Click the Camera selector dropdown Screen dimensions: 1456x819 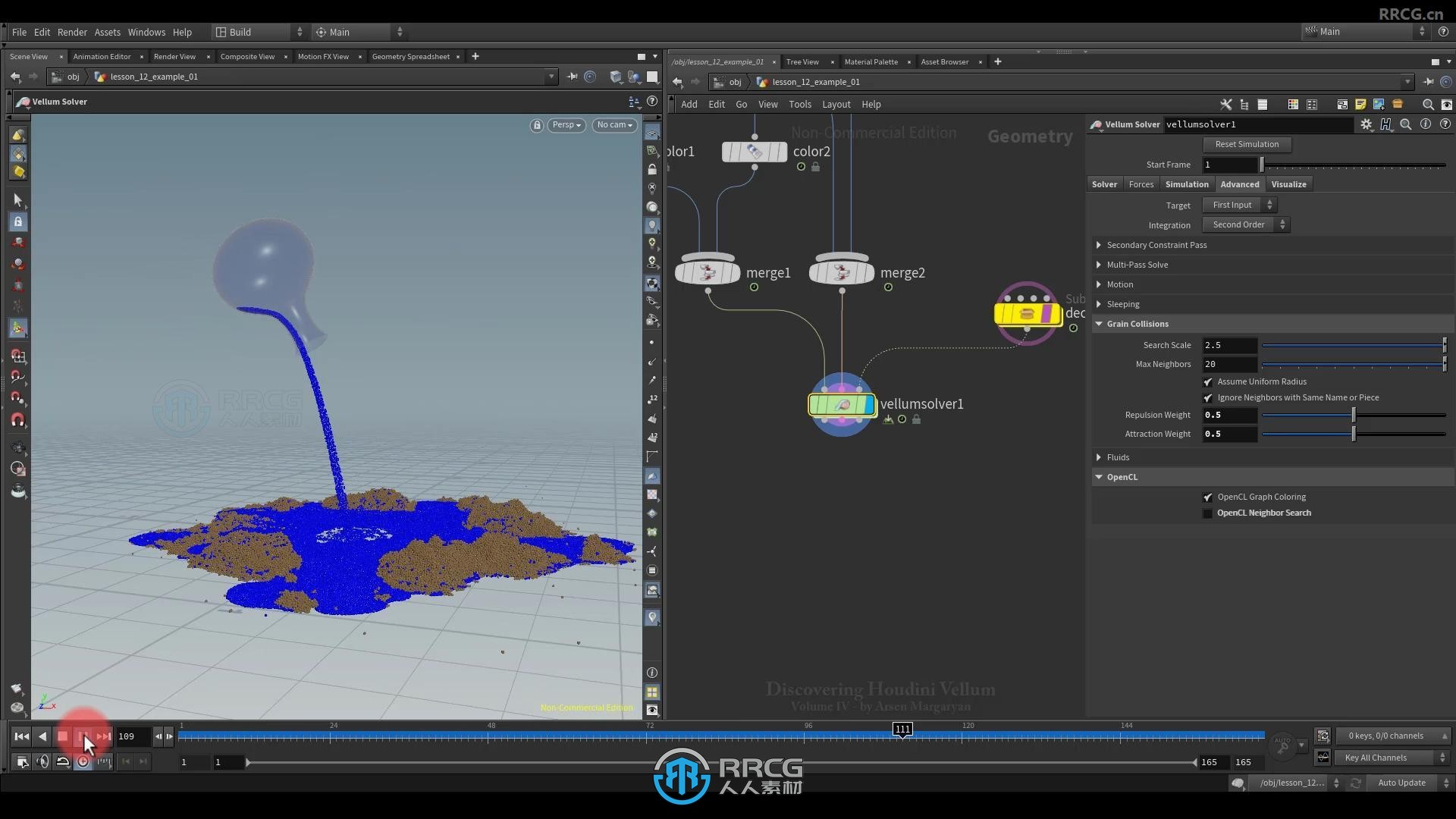point(612,124)
